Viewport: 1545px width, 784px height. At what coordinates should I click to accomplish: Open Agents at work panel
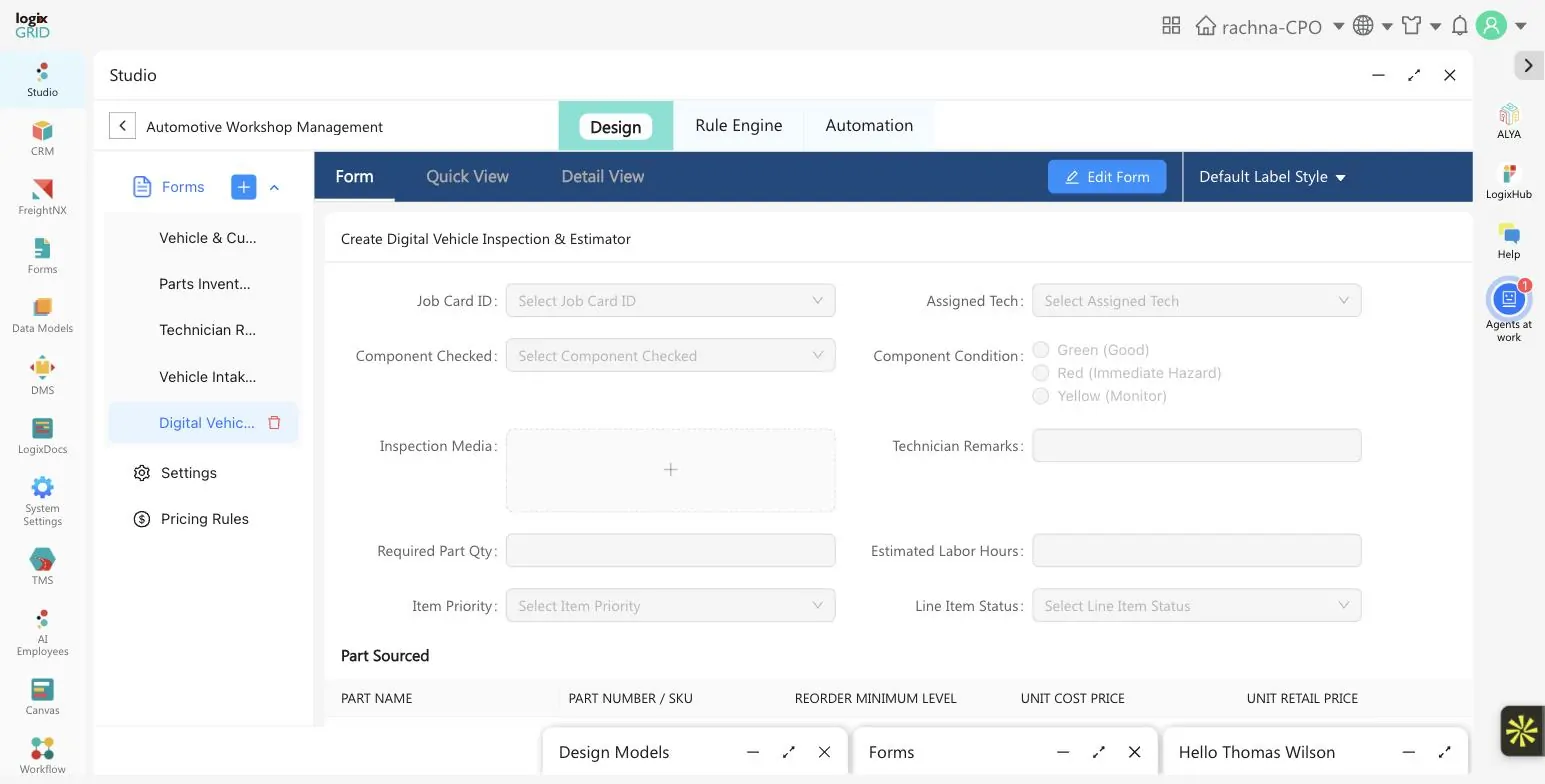pos(1509,311)
